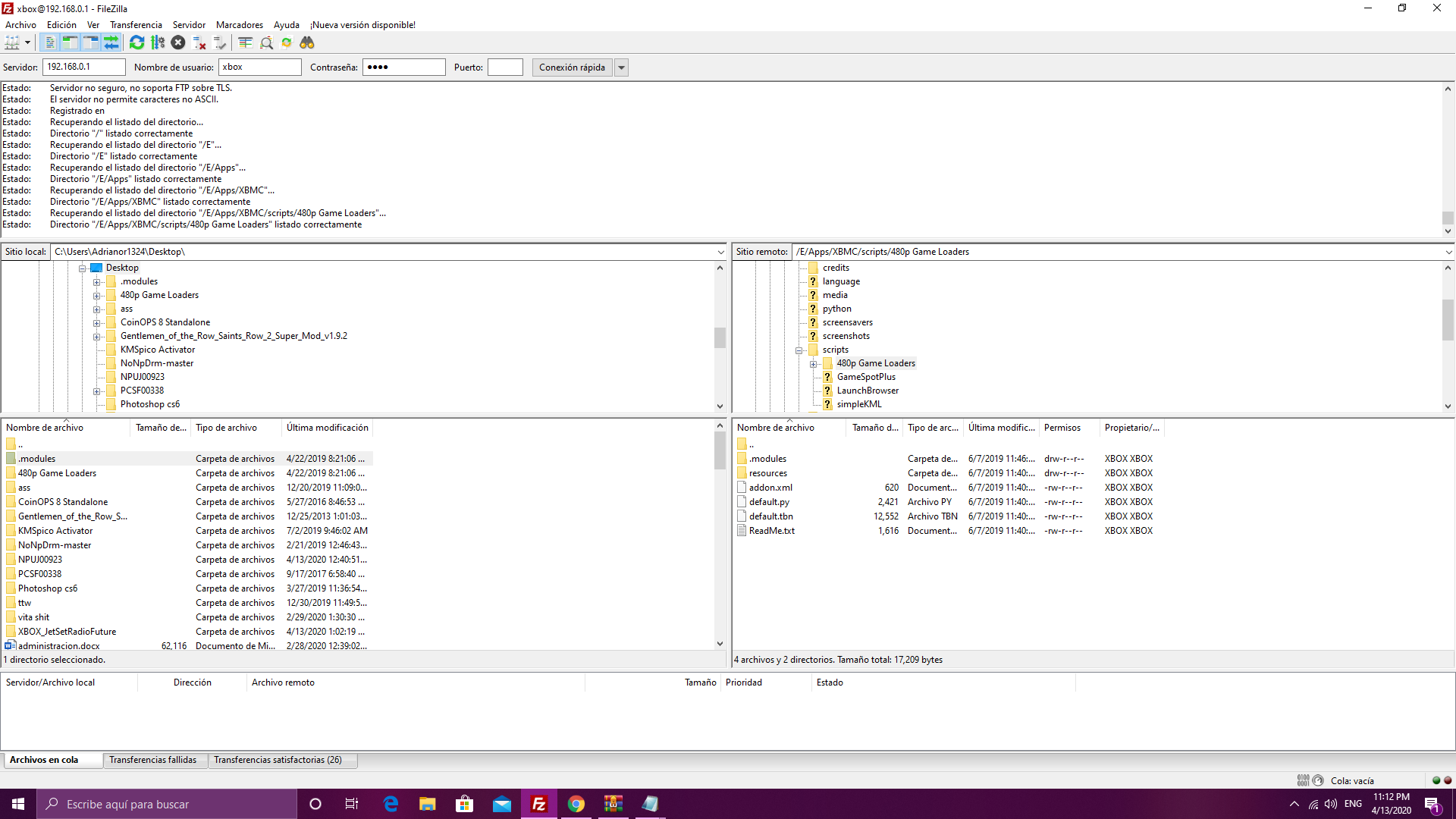Screen dimensions: 1456x819
Task: Open FileZilla from the Windows taskbar
Action: 539,804
